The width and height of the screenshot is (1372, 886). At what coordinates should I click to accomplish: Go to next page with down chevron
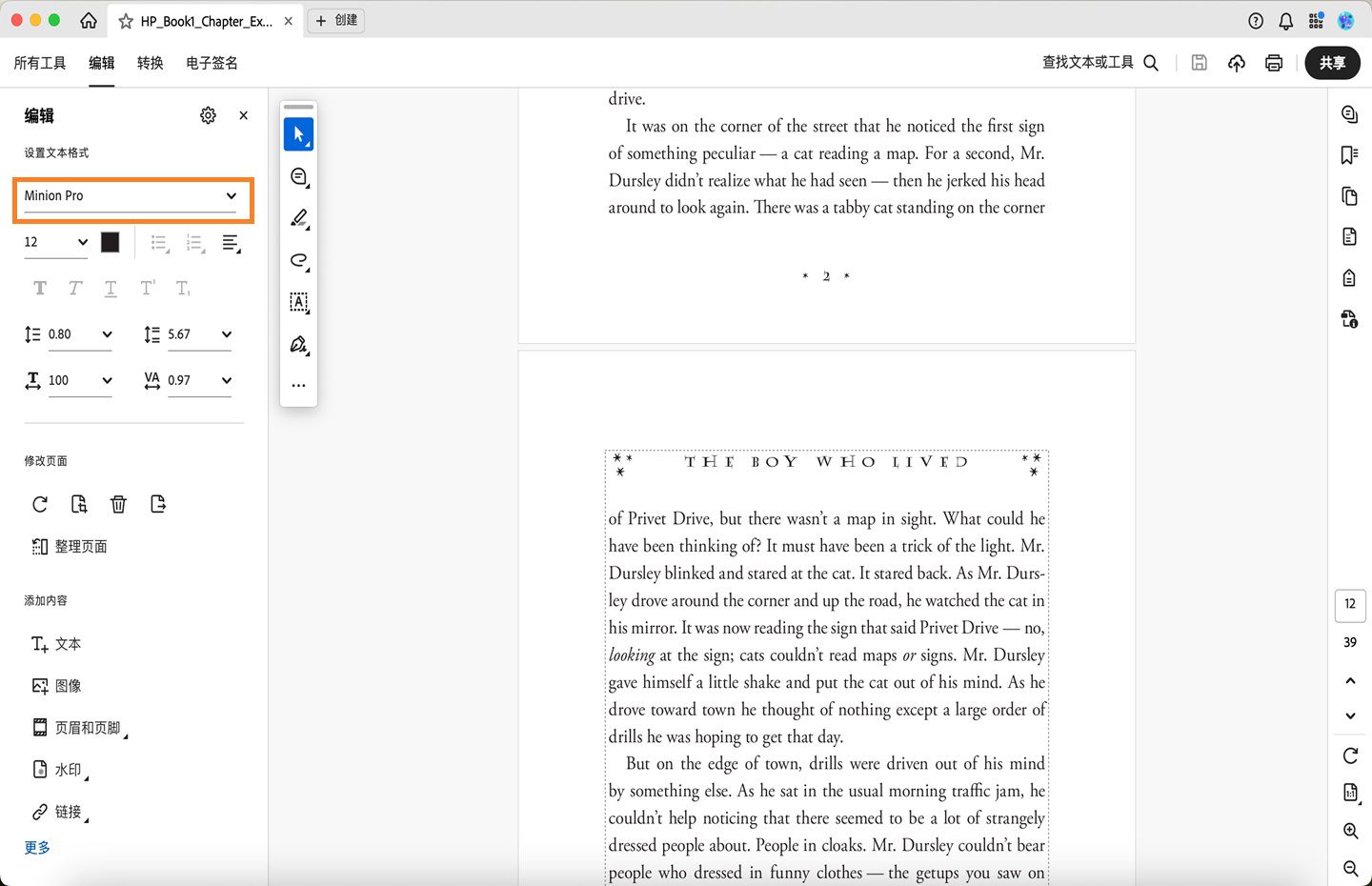(x=1350, y=715)
